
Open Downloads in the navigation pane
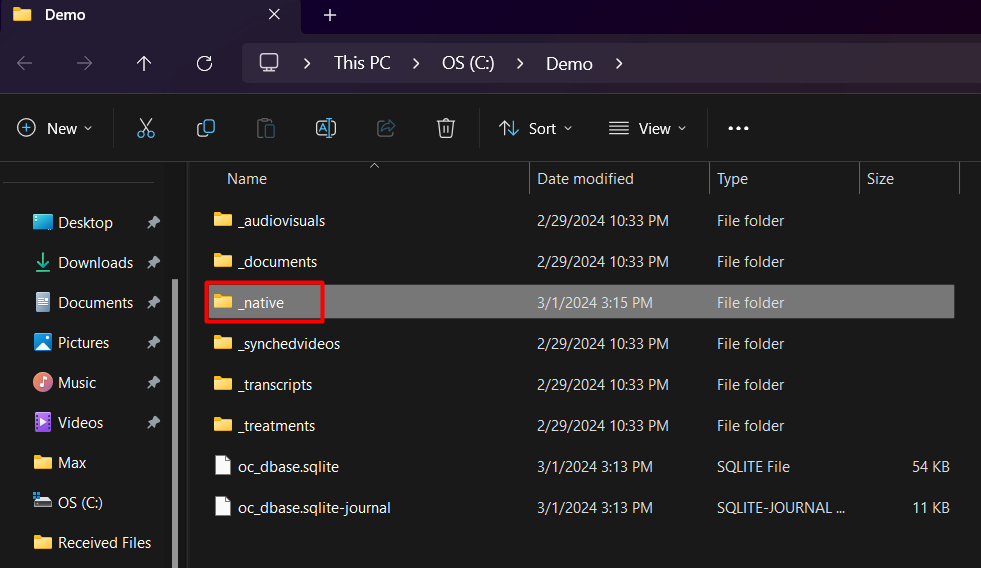(x=95, y=263)
